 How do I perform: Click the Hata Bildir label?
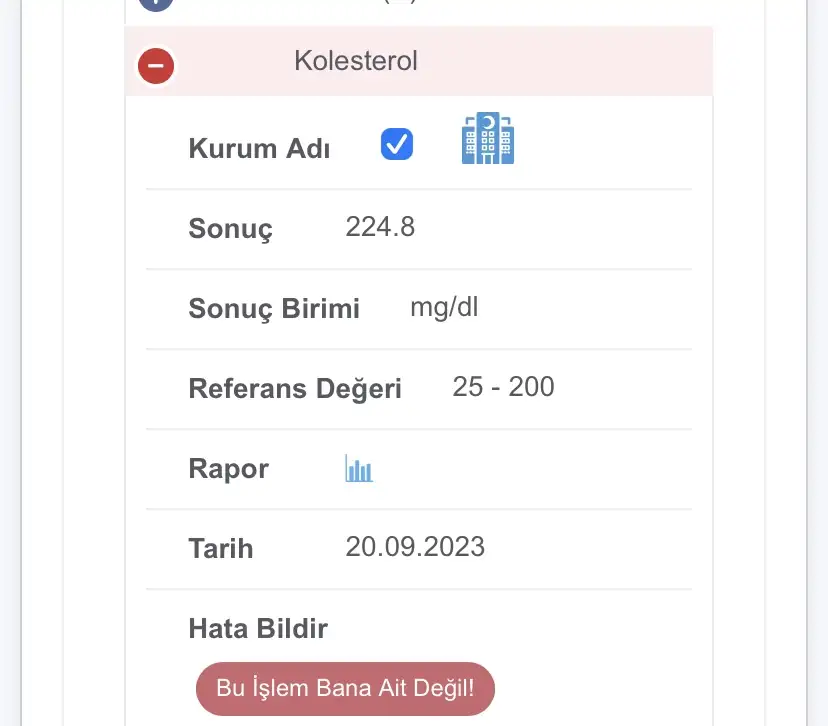coord(258,628)
